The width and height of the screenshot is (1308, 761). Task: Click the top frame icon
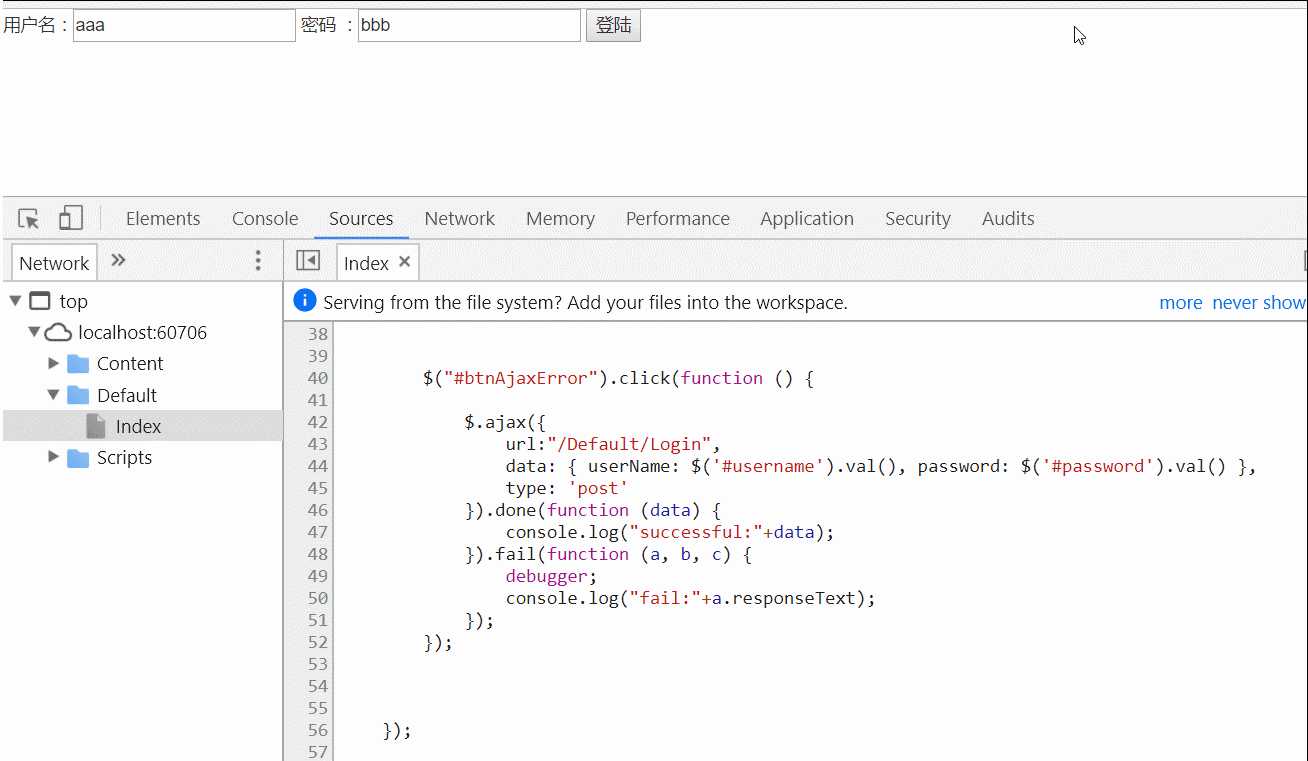click(40, 301)
